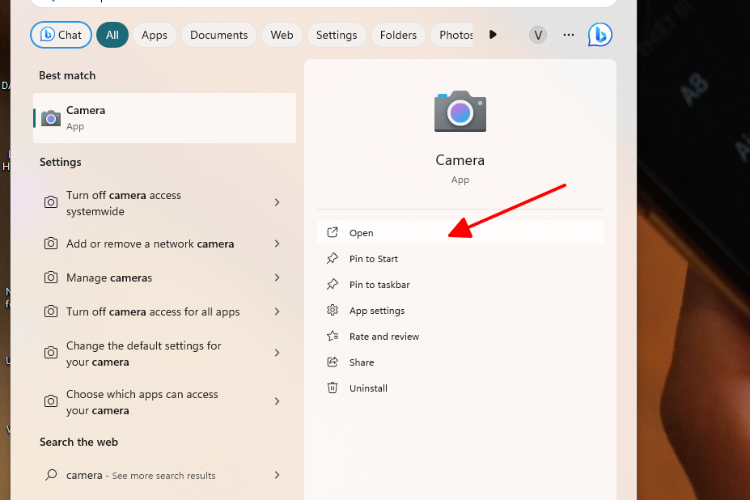Choose Rate and review

(460, 336)
